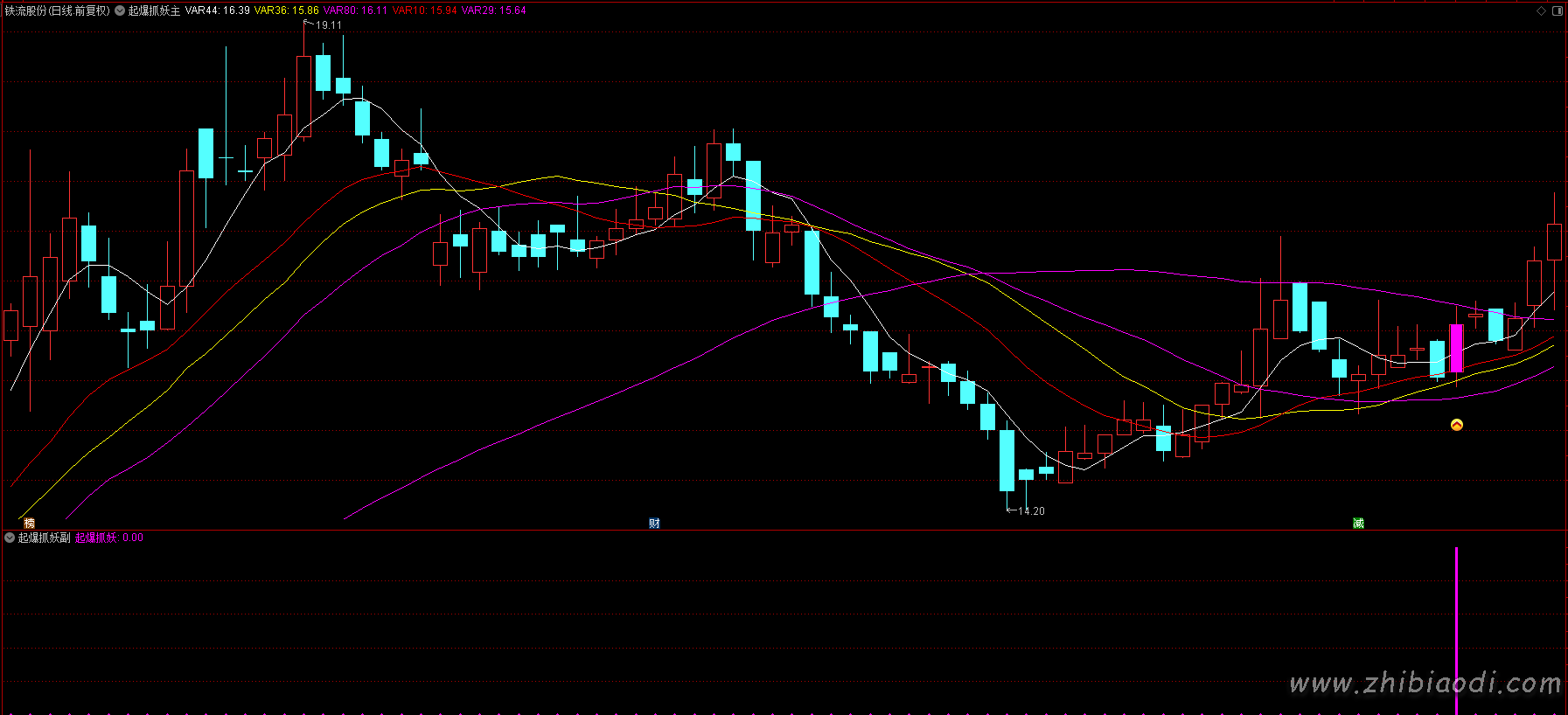Open dropdown next to 起爆抓妖主 indicator
The width and height of the screenshot is (1568, 715).
(120, 10)
